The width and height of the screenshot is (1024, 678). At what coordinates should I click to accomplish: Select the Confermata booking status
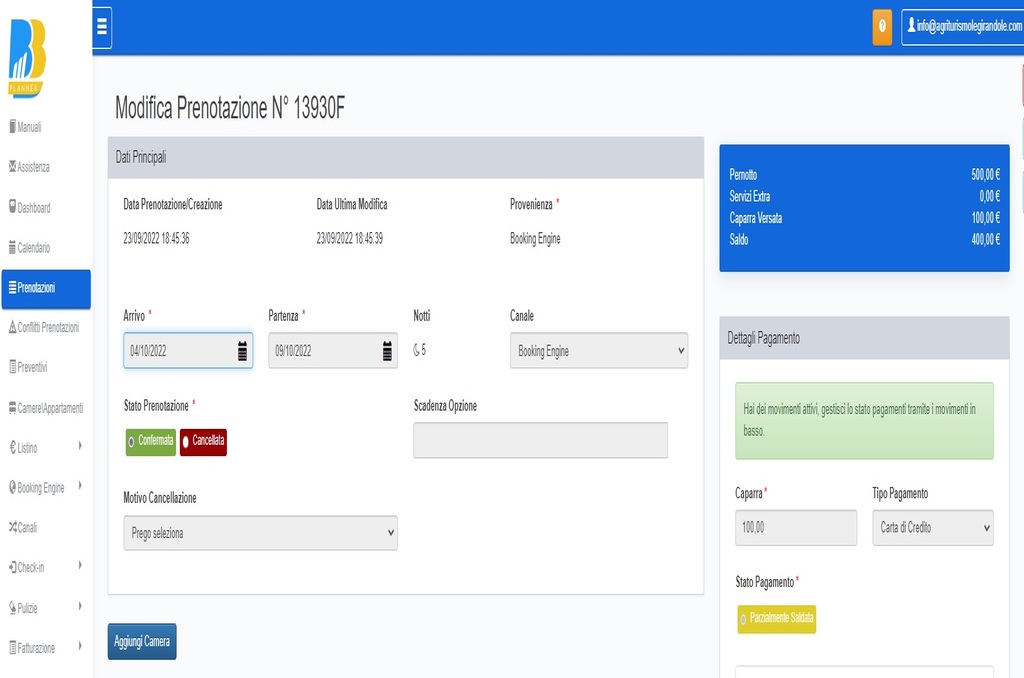(x=150, y=441)
